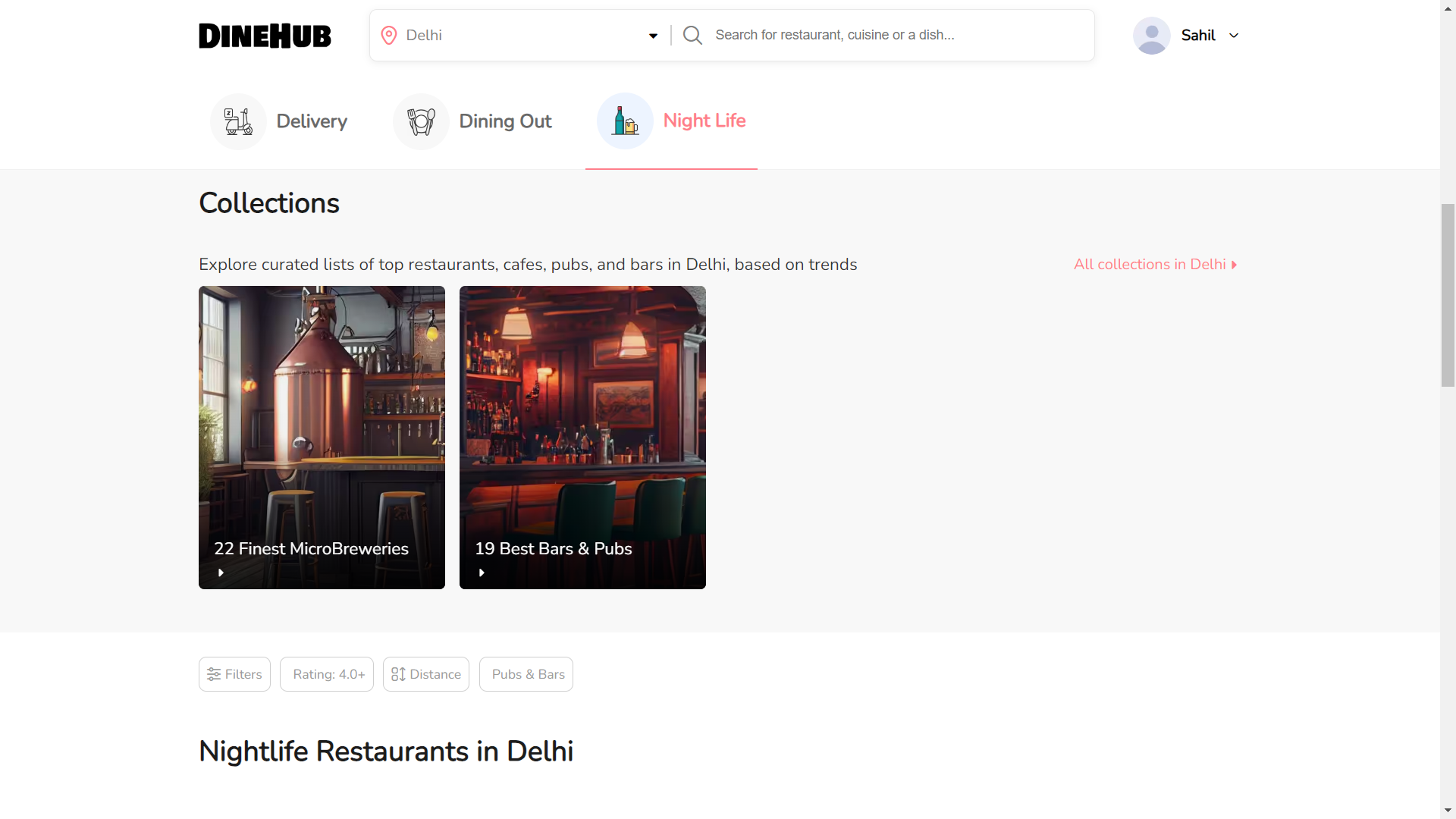Screen dimensions: 1456x819
Task: Switch to the Dining Out tab
Action: tap(473, 121)
